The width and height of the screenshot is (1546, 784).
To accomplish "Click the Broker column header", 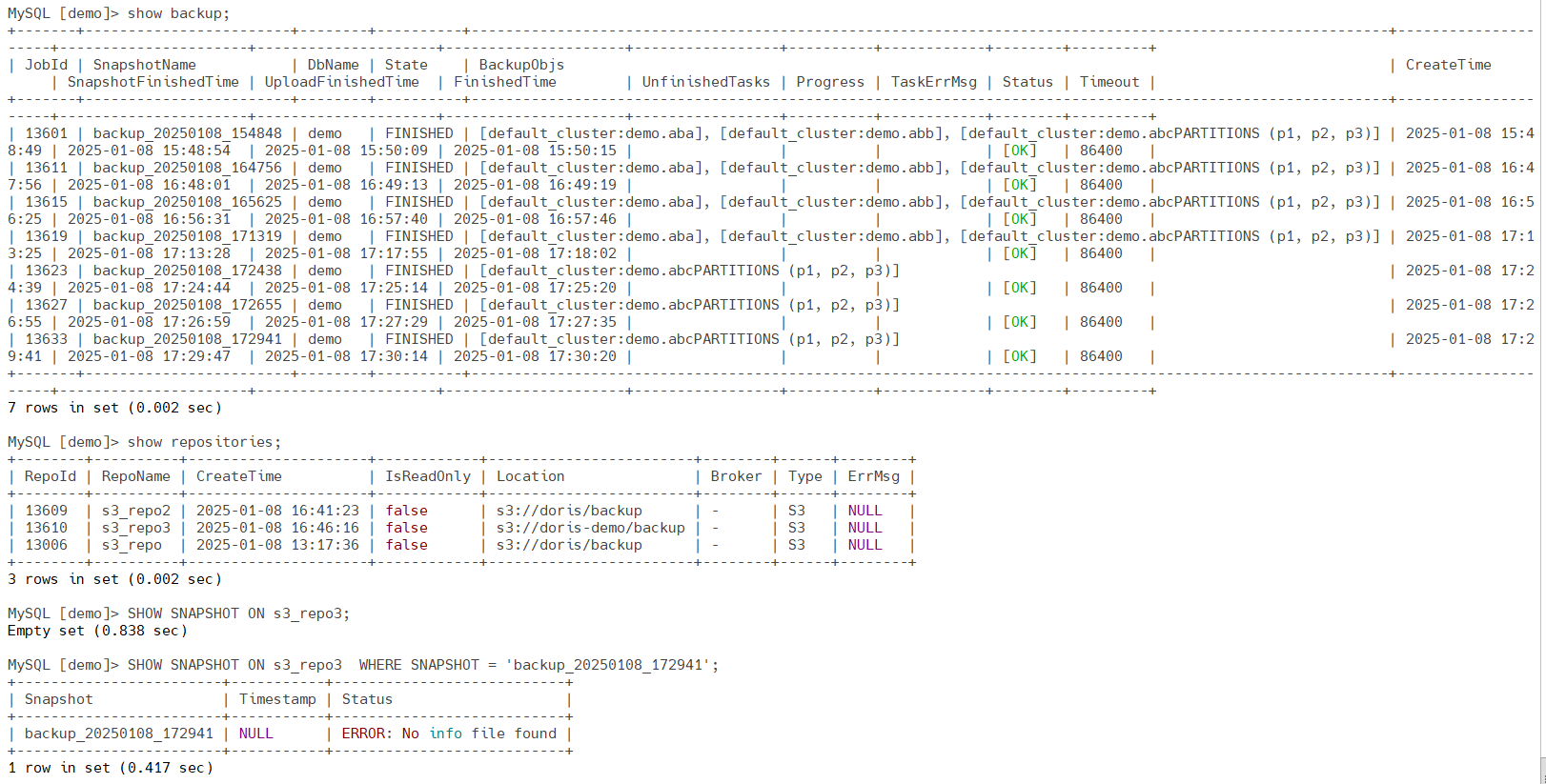I will pyautogui.click(x=736, y=476).
